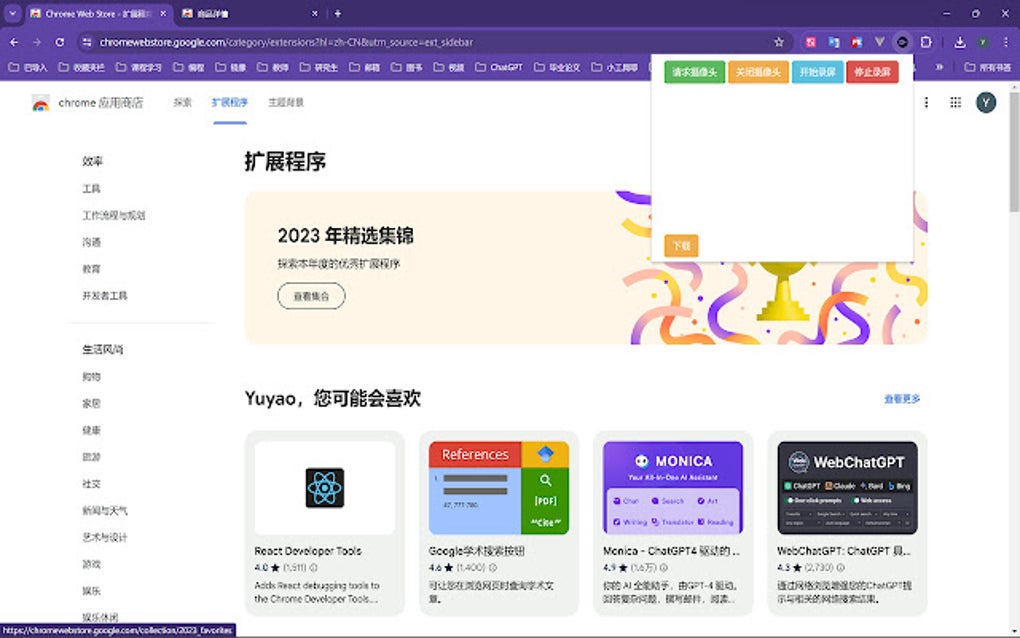1020x638 pixels.
Task: Select the 扩展程序 extensions tab
Action: [x=230, y=102]
